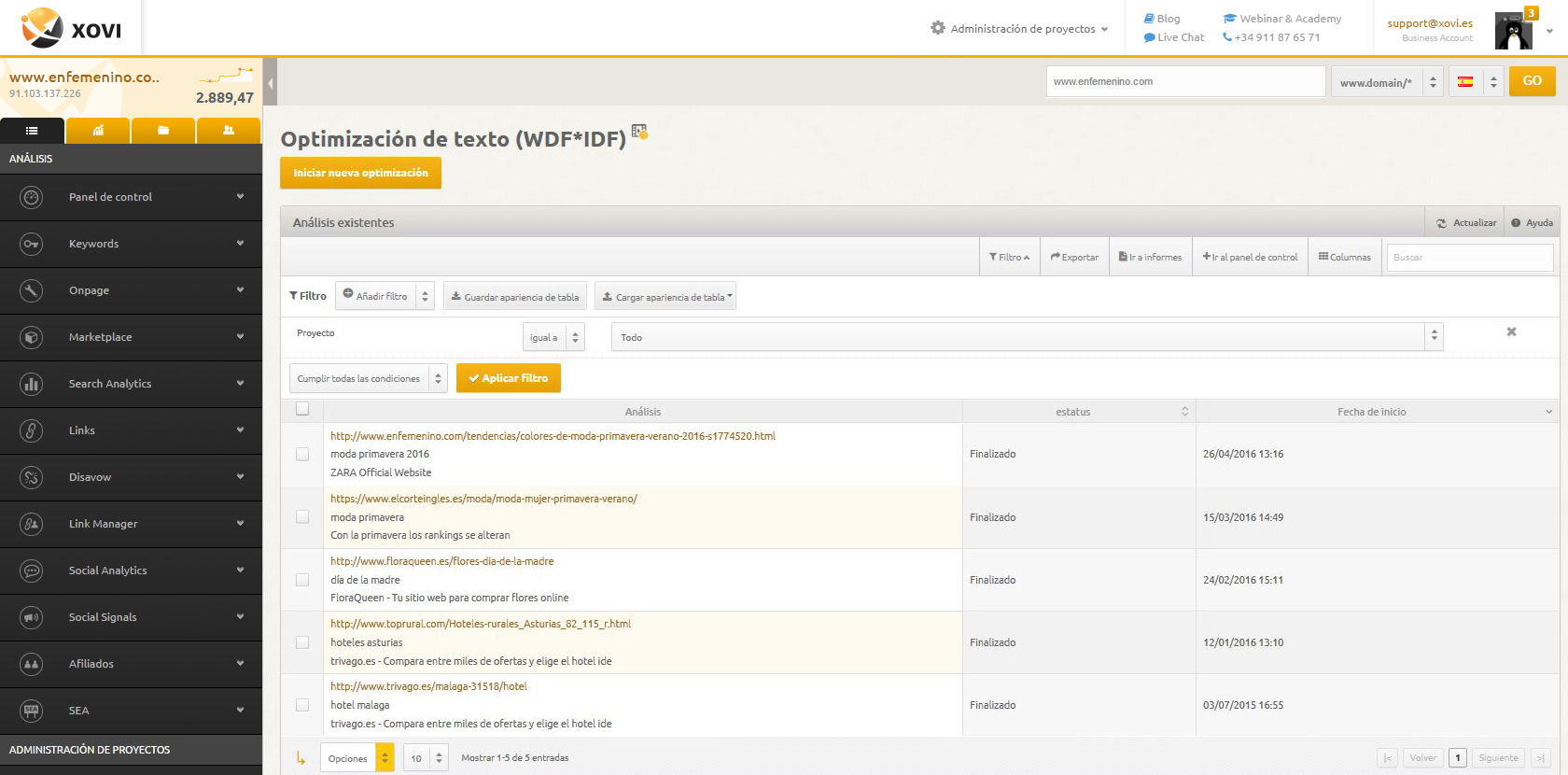Open the Ayuda help button

click(1532, 222)
